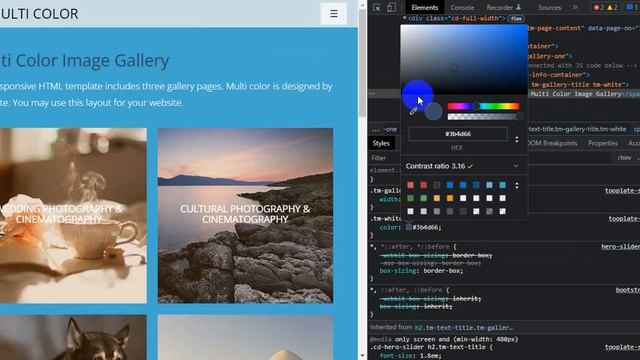The height and width of the screenshot is (360, 640).
Task: Open the Properties tab
Action: (603, 143)
